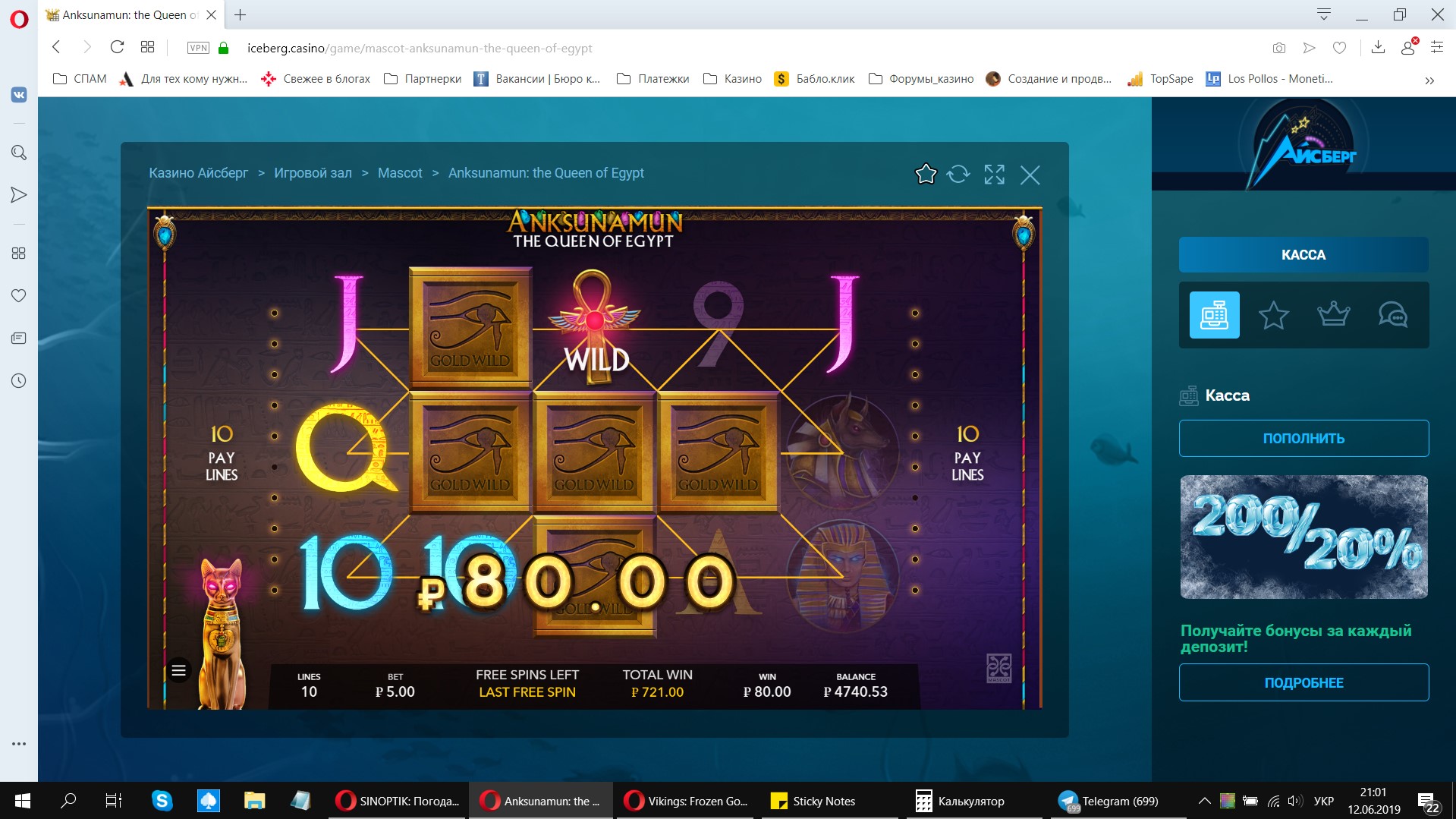
Task: Click the КАССА button
Action: 1303,255
